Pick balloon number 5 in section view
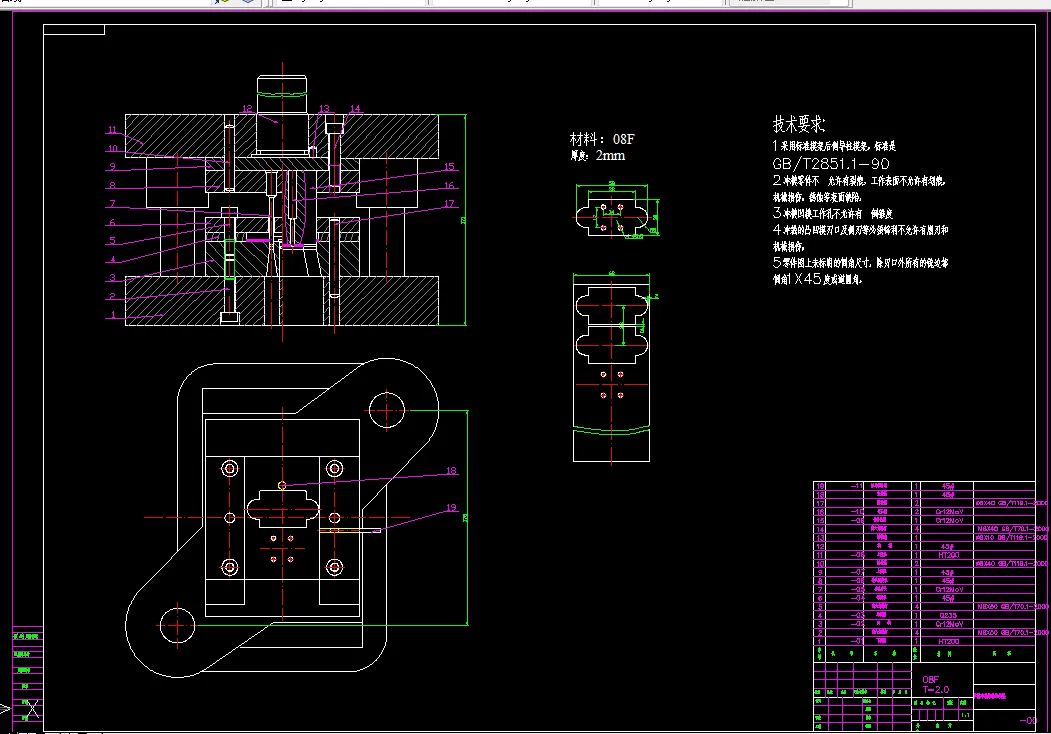1051x734 pixels. [x=113, y=241]
